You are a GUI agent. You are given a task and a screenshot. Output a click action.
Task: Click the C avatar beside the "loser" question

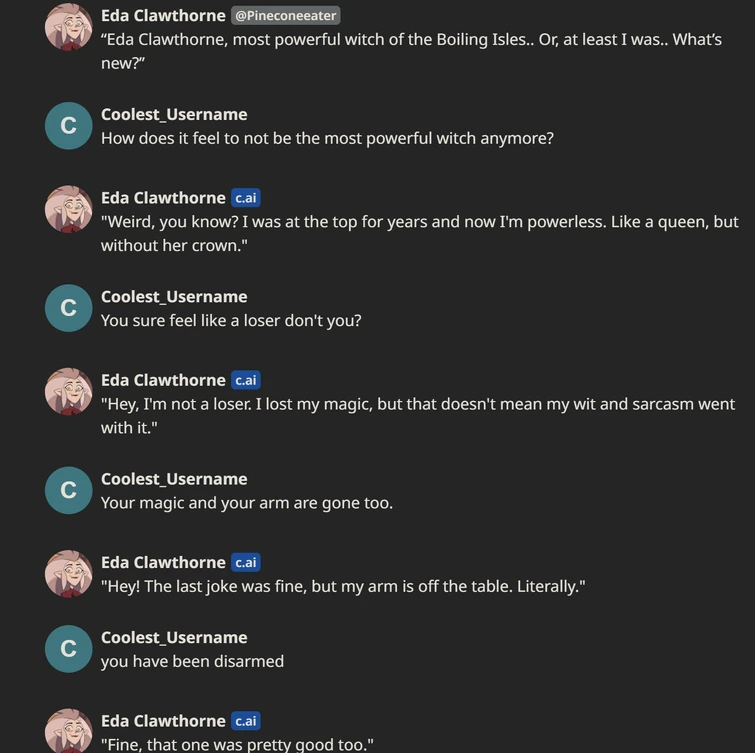tap(69, 308)
